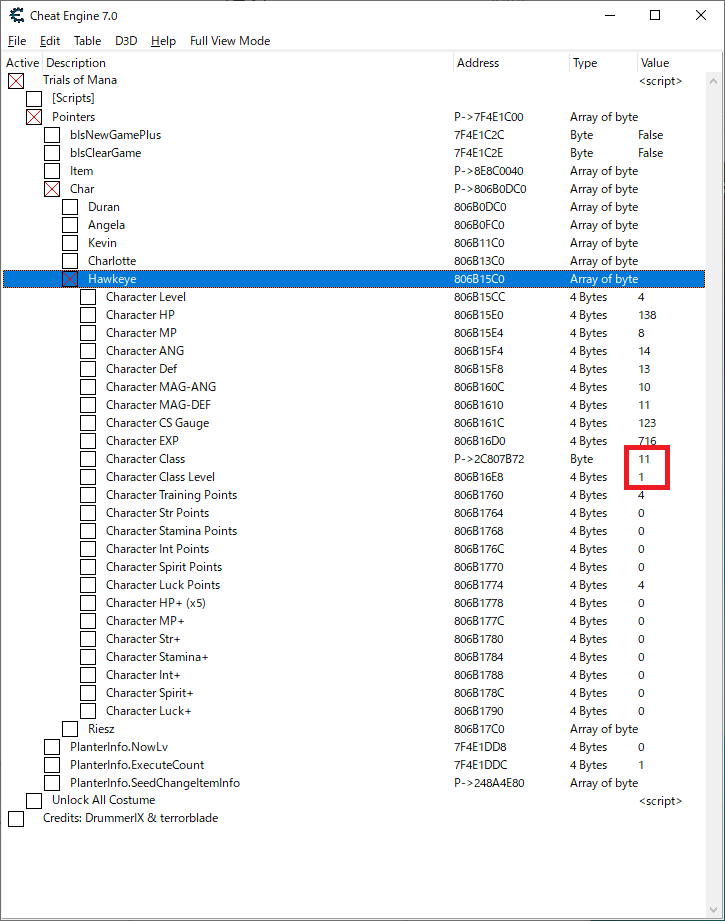The height and width of the screenshot is (921, 725).
Task: Select the Hawkeye row
Action: [x=354, y=279]
